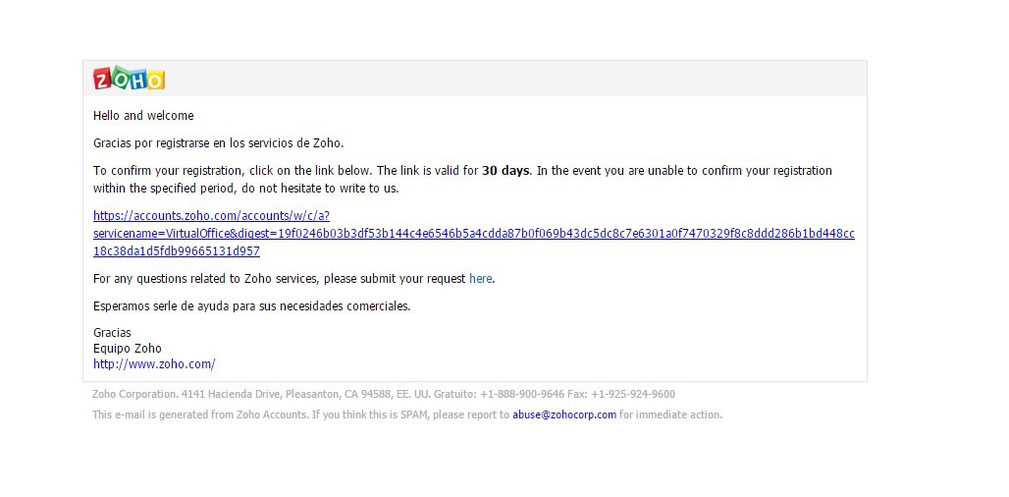Click the Zoho logo in header
Screen dimensions: 1009x497
tap(129, 78)
